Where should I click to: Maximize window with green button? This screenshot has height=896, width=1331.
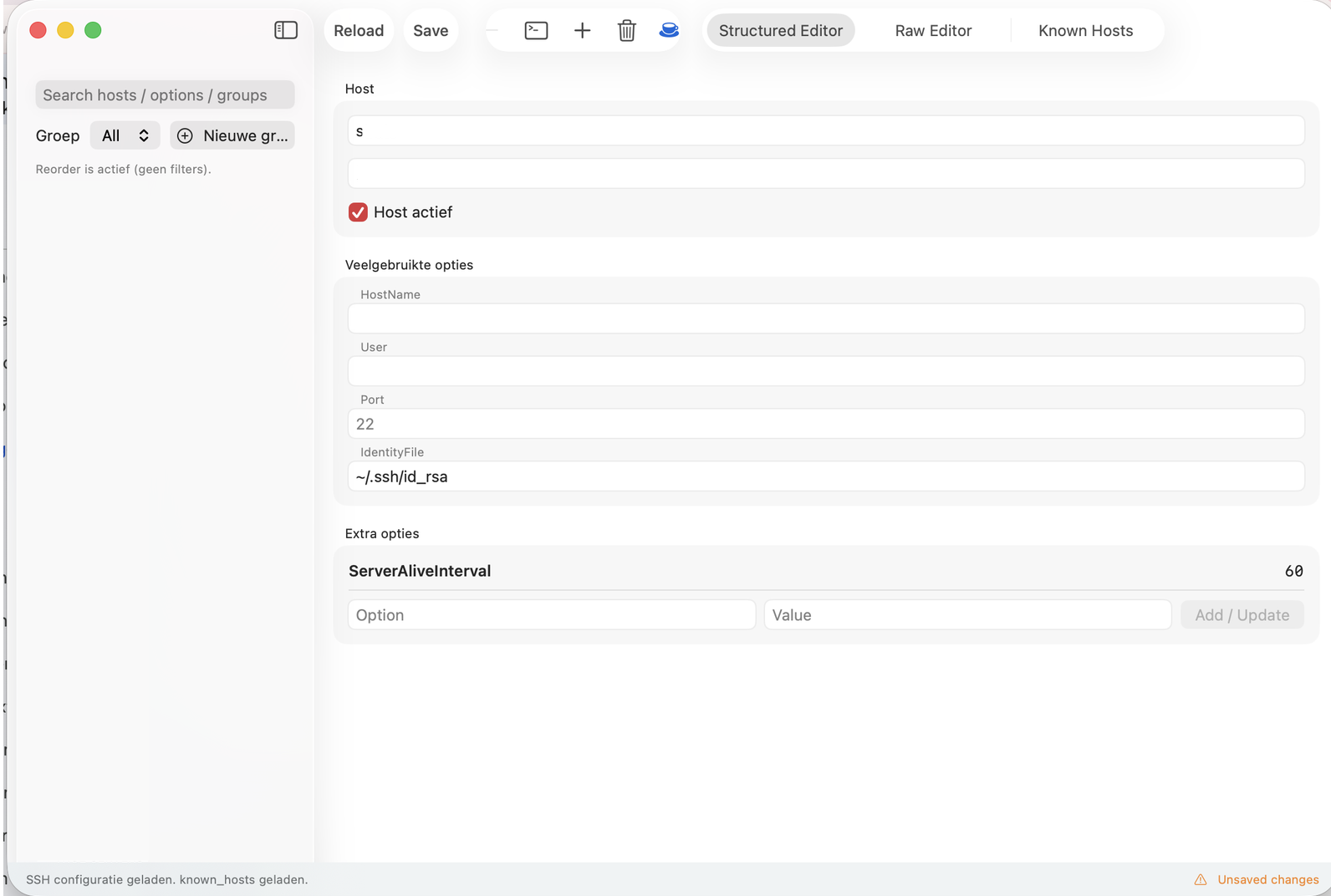(93, 30)
